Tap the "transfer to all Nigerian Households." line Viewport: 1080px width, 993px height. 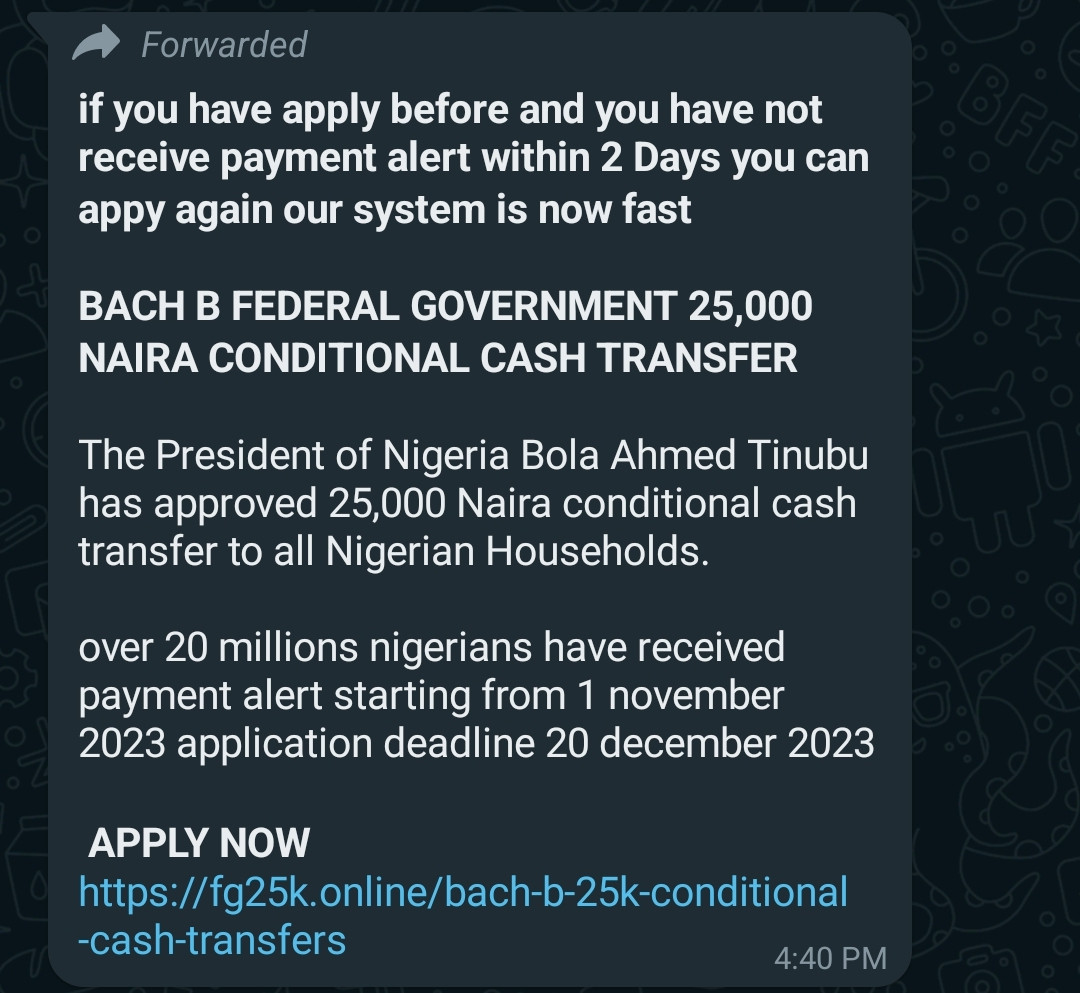pyautogui.click(x=394, y=552)
